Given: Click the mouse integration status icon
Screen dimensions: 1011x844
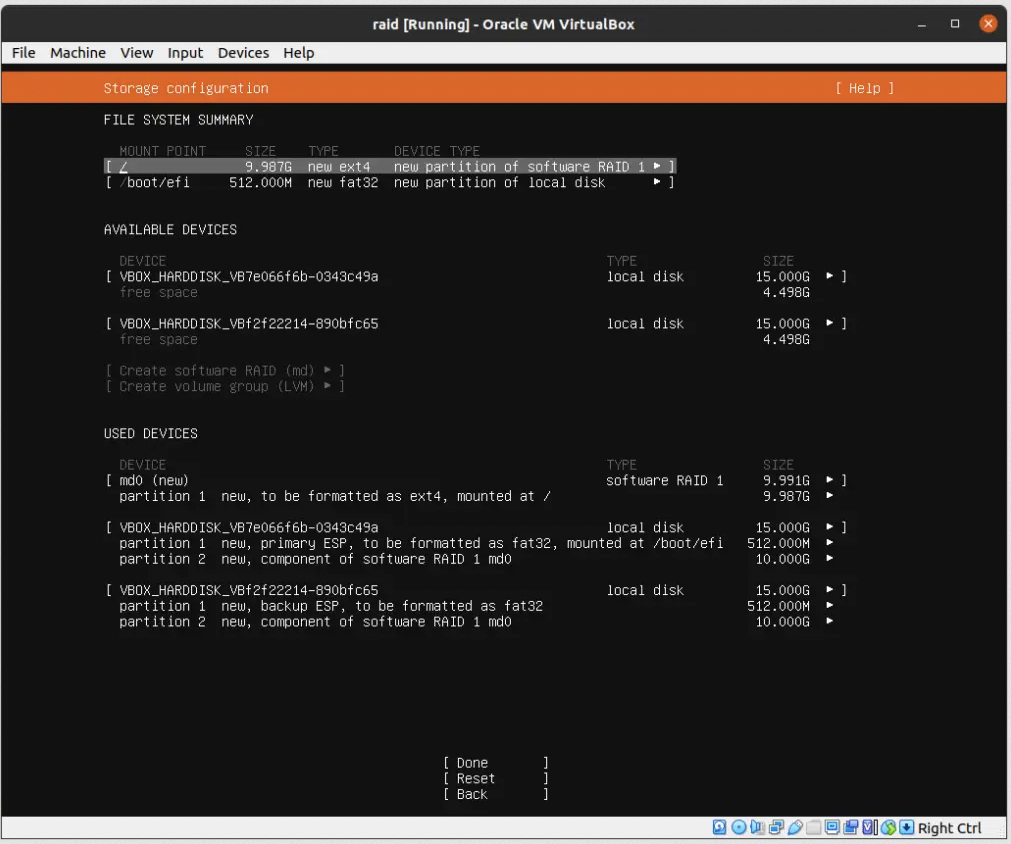Looking at the screenshot, I should click(x=888, y=827).
